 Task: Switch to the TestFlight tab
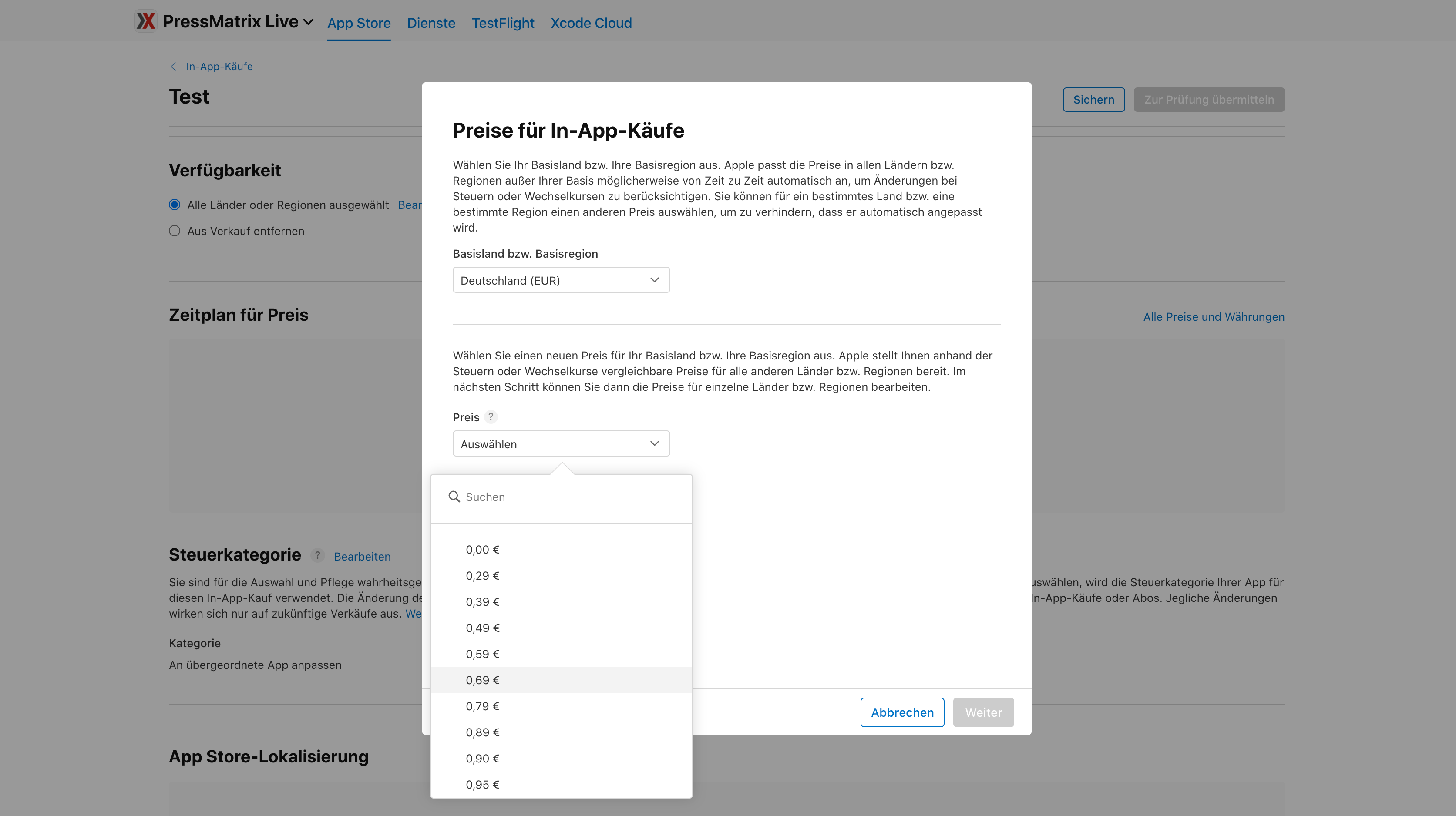pyautogui.click(x=502, y=23)
